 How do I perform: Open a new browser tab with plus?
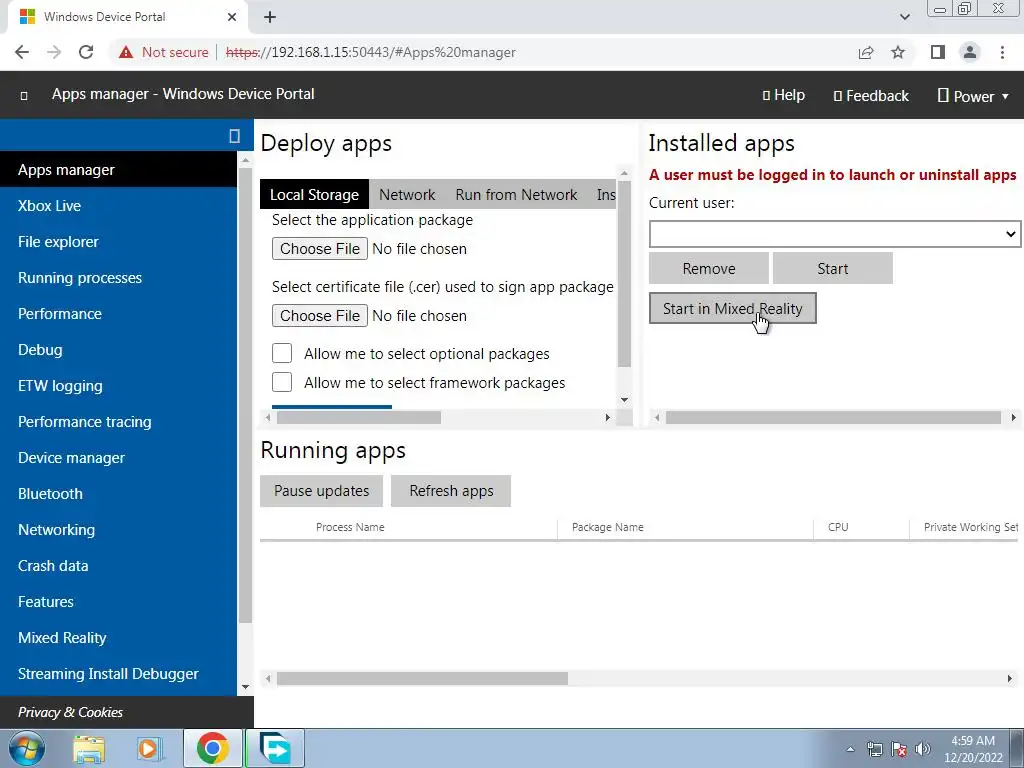pyautogui.click(x=270, y=17)
